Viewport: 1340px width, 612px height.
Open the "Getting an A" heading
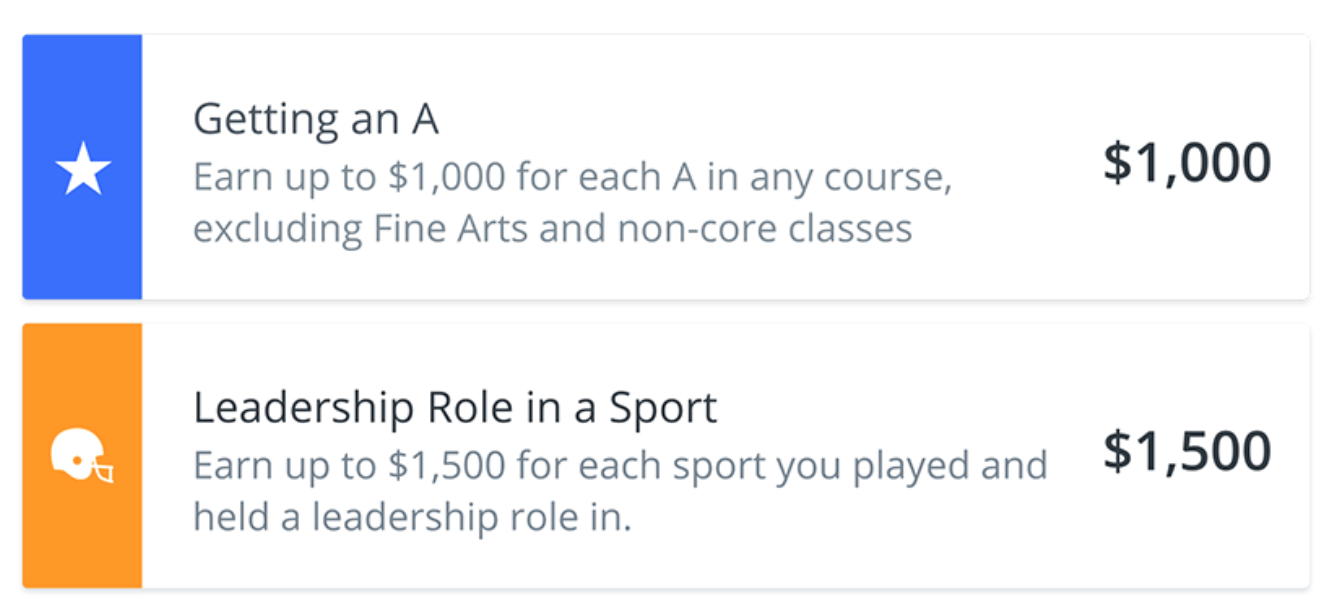(x=316, y=120)
